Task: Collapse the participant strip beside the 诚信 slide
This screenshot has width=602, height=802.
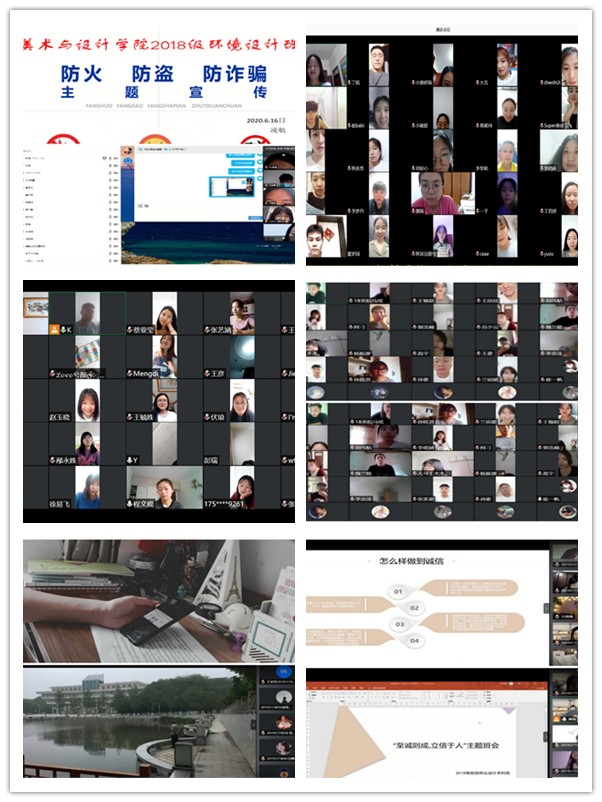Action: [x=545, y=608]
